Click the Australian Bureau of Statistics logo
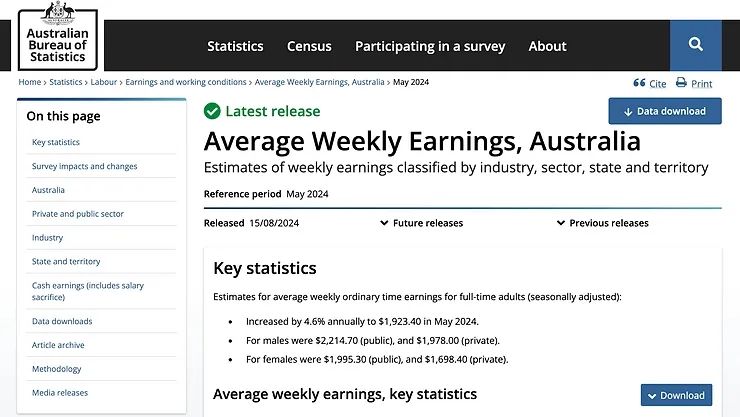 [x=58, y=36]
